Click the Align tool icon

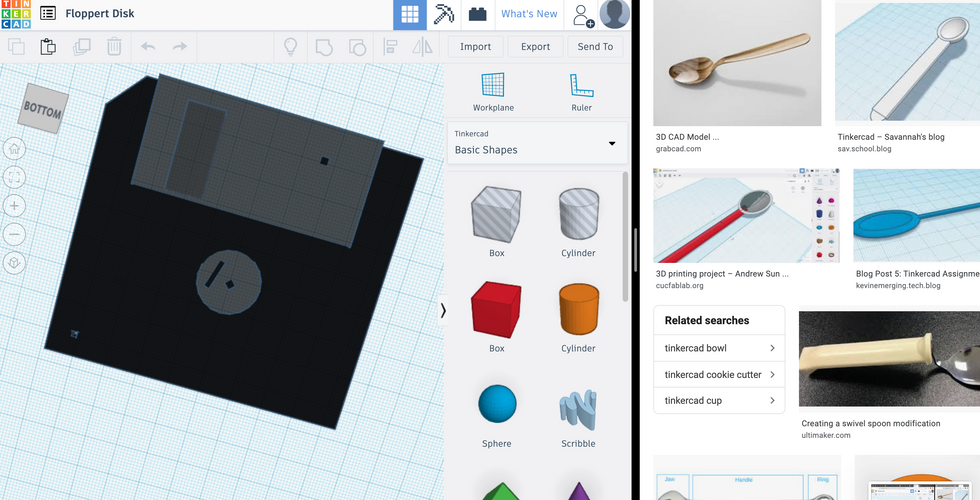click(x=390, y=47)
